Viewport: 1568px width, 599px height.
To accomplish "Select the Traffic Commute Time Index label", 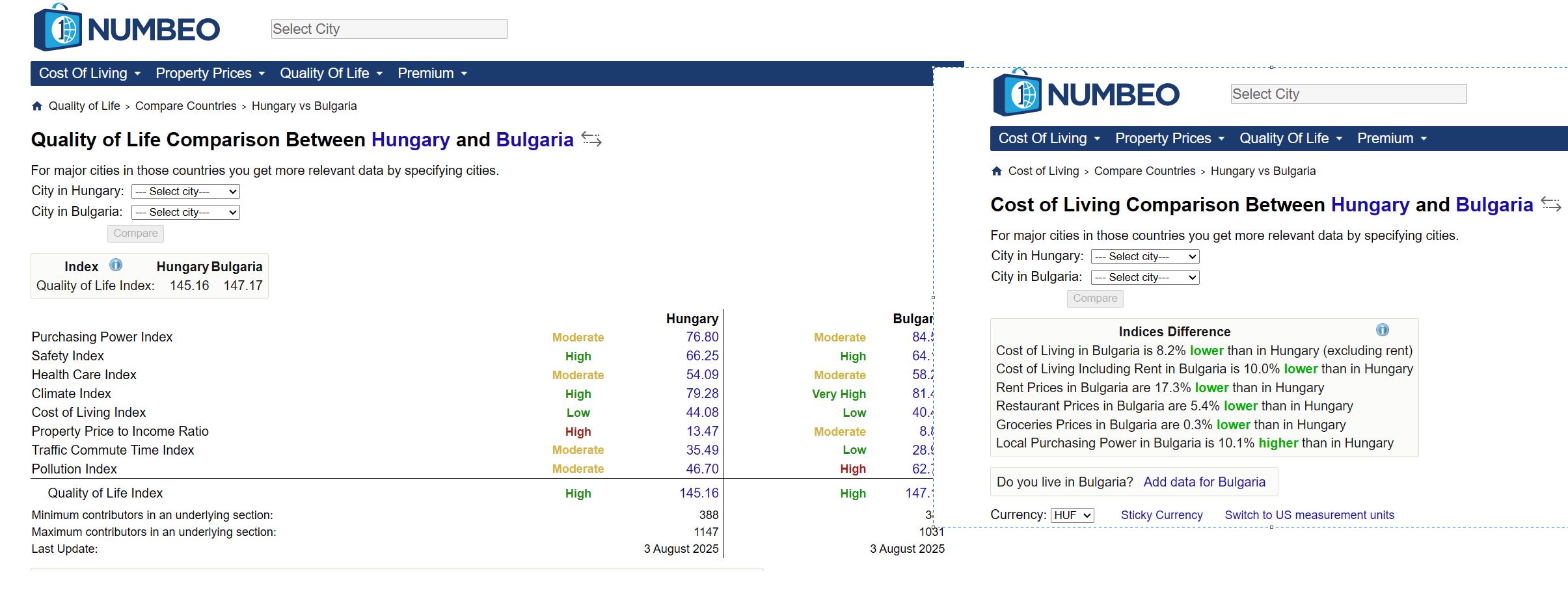I will click(x=113, y=450).
